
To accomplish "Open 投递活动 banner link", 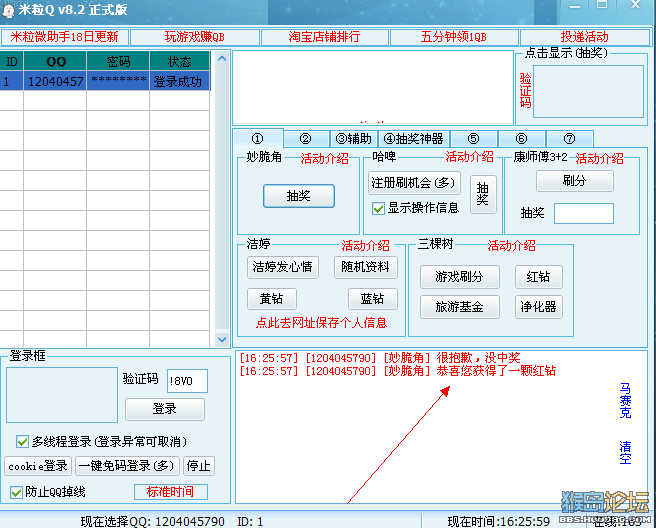I will [x=584, y=37].
